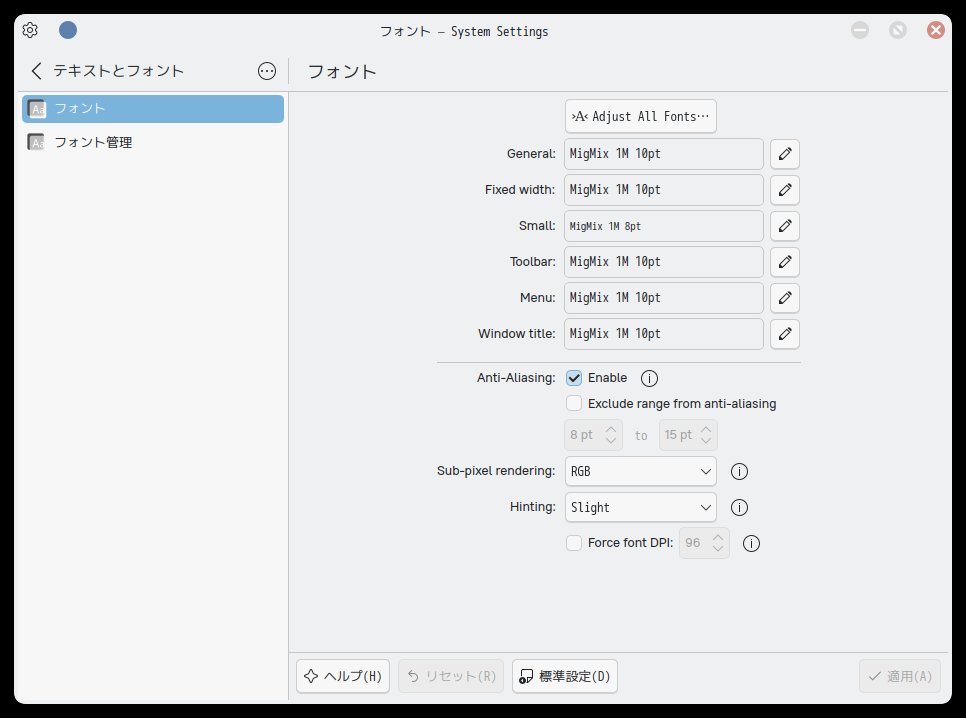The height and width of the screenshot is (718, 966).
Task: Select フォント管理 in the sidebar
Action: pyautogui.click(x=152, y=141)
